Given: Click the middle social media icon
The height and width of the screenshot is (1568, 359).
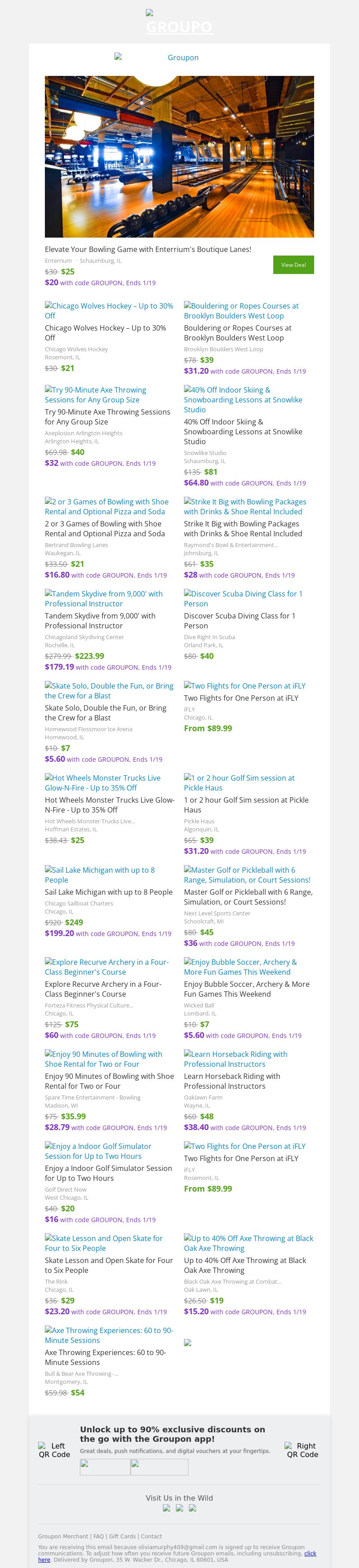Looking at the screenshot, I should [179, 1508].
